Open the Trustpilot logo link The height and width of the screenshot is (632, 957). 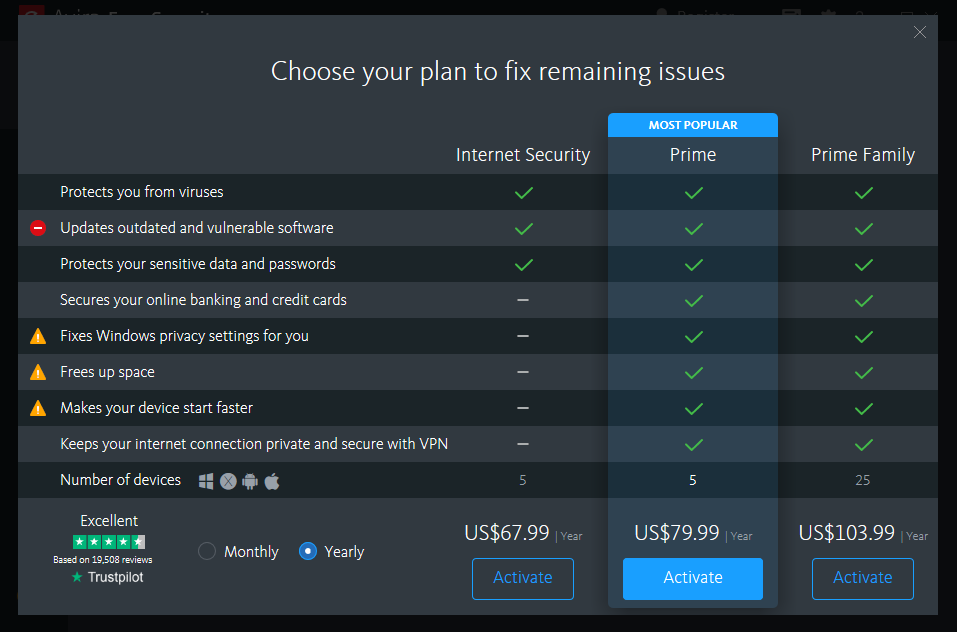[108, 577]
